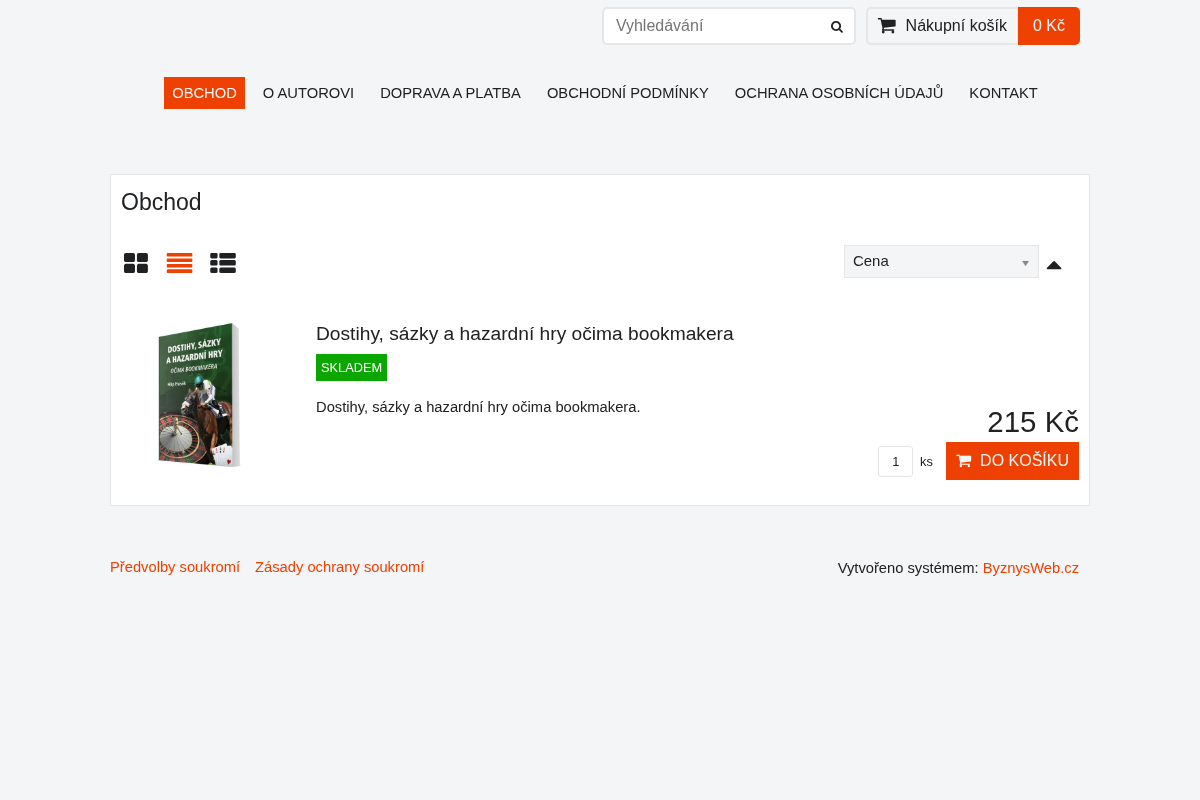
Task: Click the search magnifier icon
Action: [837, 27]
